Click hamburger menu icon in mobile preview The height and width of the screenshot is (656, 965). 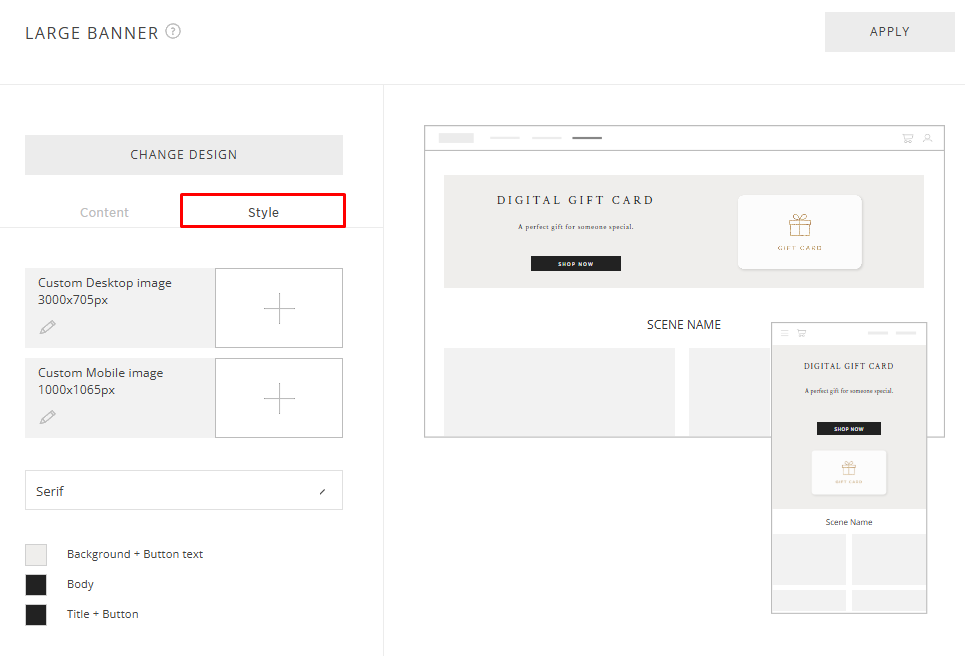(x=785, y=333)
